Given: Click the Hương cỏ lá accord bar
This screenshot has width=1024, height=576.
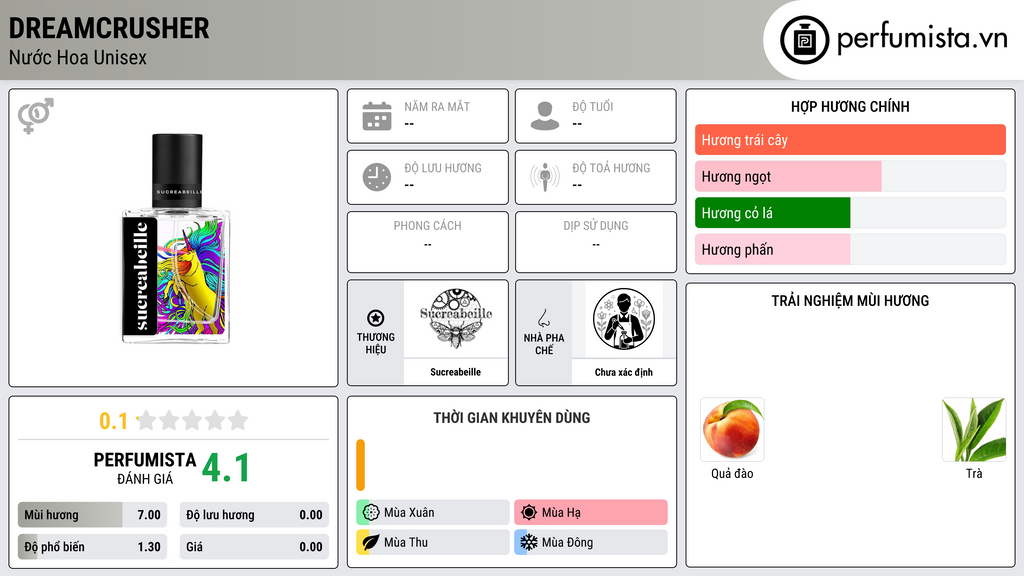Looking at the screenshot, I should pos(850,213).
